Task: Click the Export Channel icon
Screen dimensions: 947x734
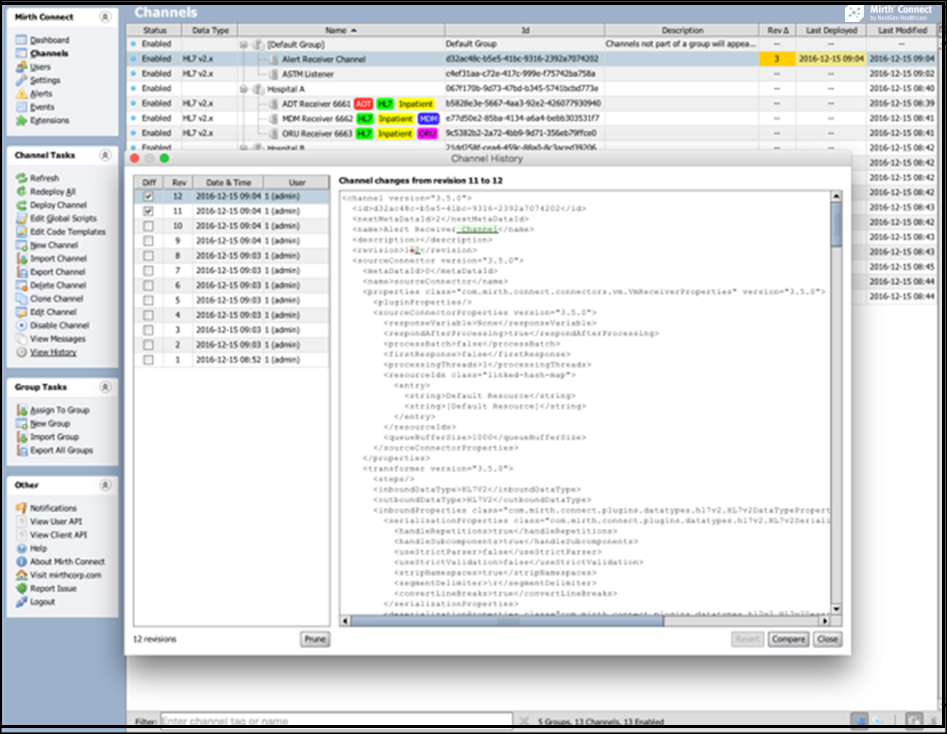Action: (21, 272)
